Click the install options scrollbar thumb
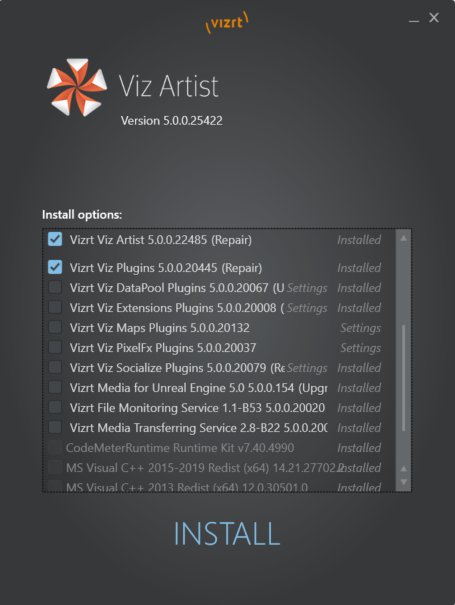The image size is (455, 605). [404, 378]
